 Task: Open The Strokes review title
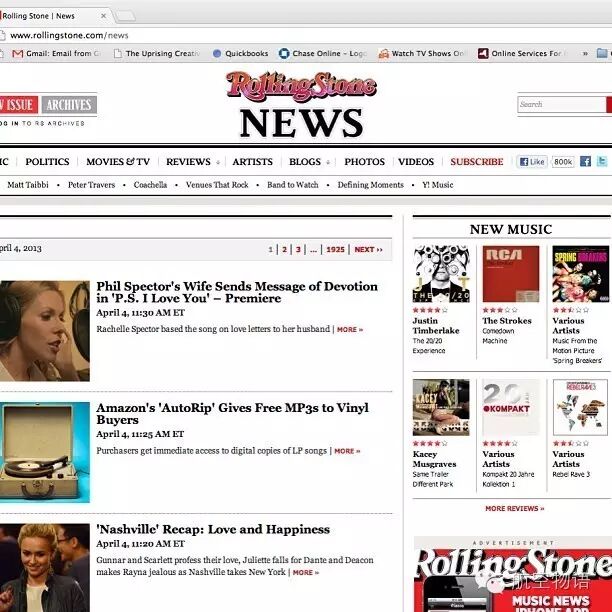click(507, 321)
